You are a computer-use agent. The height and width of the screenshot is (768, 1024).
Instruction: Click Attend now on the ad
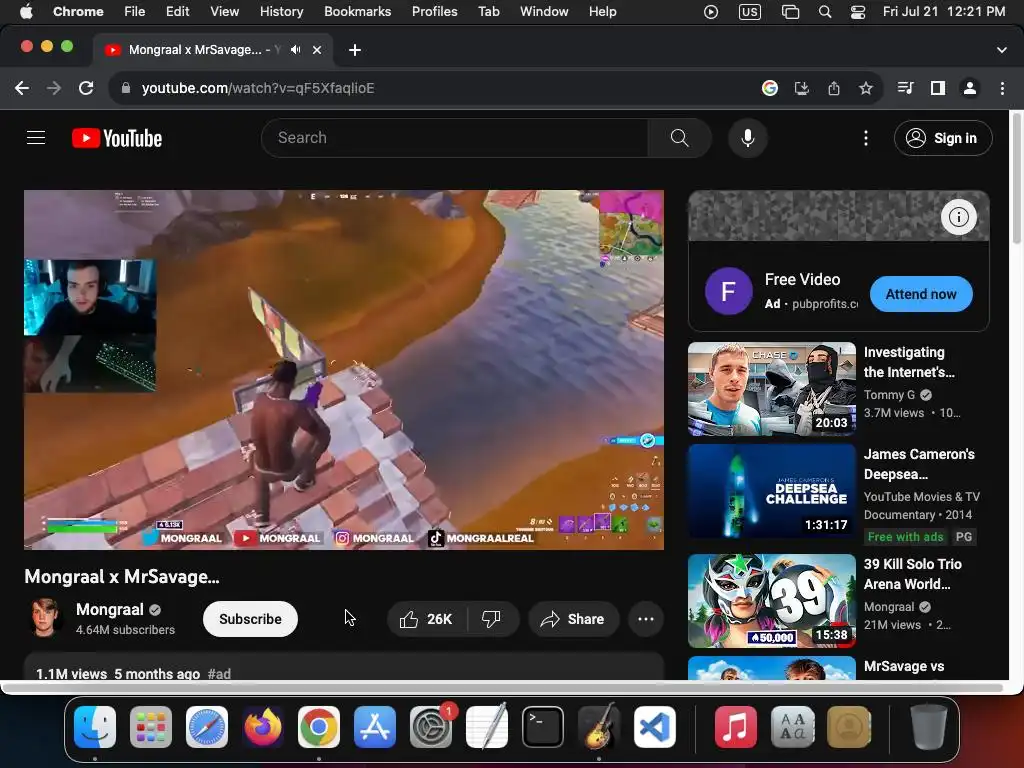pos(921,294)
